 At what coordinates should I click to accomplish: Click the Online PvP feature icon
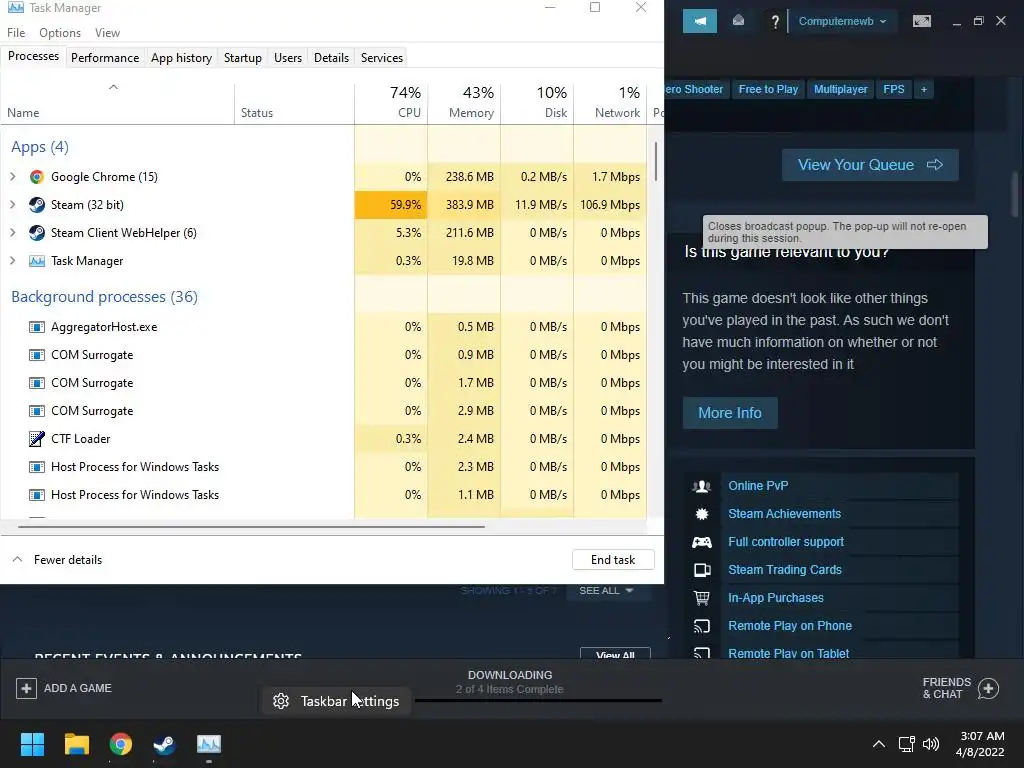pos(702,486)
